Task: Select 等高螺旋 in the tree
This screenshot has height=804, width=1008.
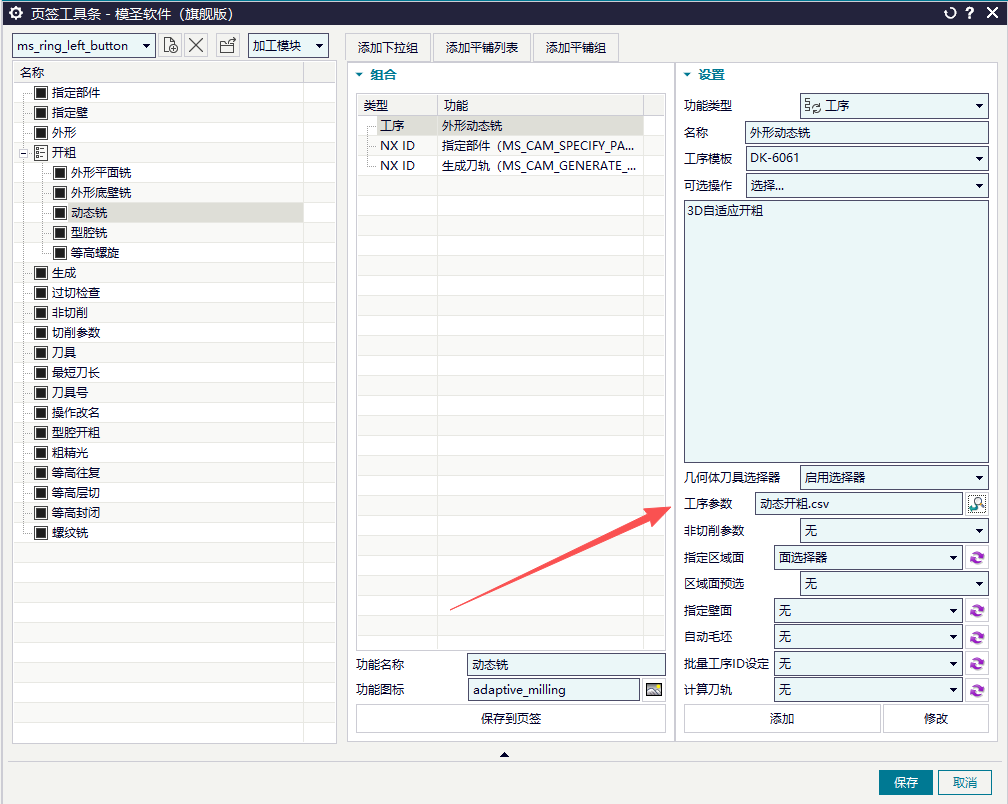Action: [x=94, y=253]
